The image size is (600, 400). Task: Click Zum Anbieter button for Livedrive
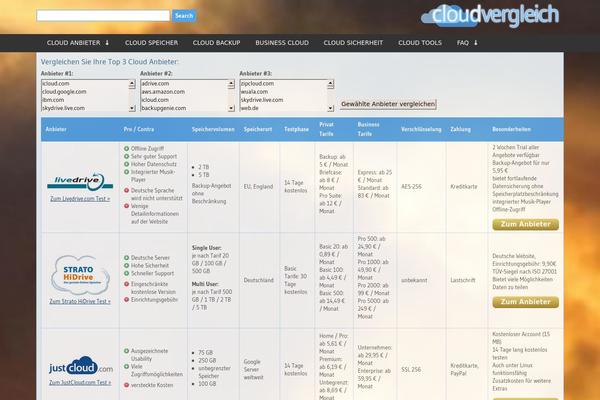point(525,224)
